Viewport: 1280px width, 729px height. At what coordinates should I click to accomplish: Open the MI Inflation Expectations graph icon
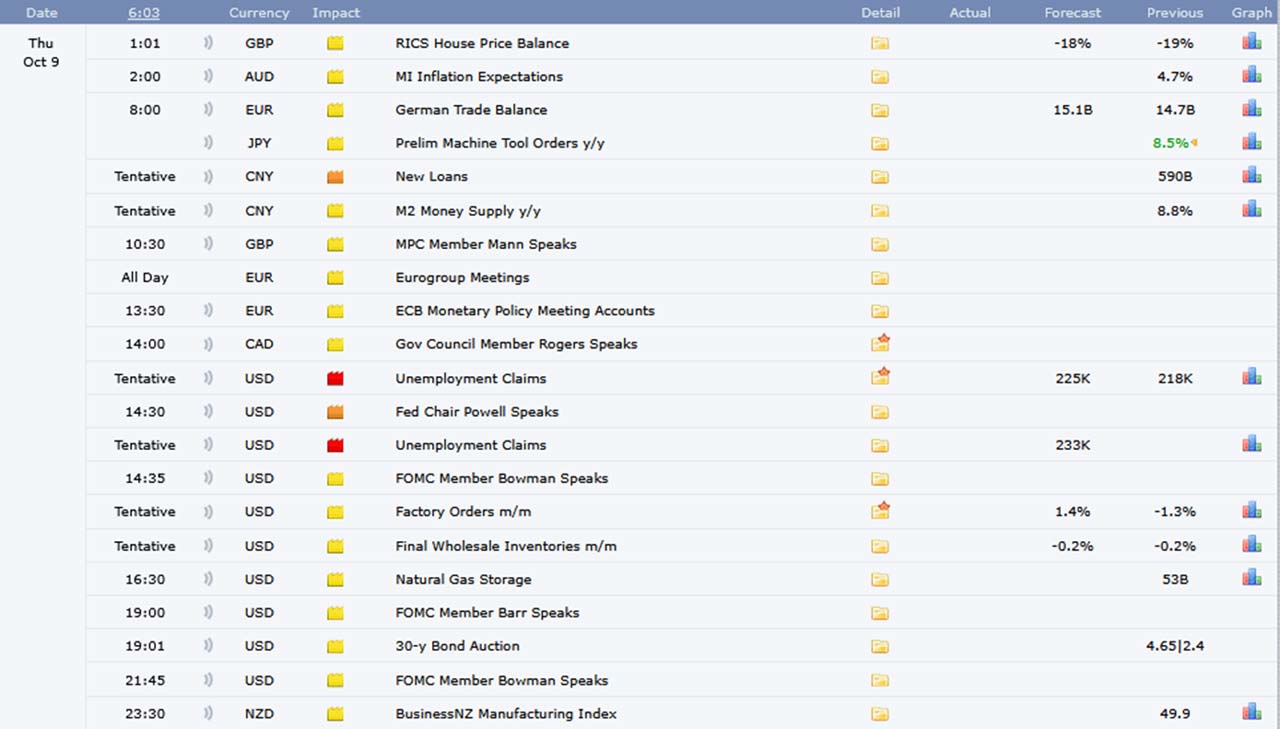[1251, 76]
